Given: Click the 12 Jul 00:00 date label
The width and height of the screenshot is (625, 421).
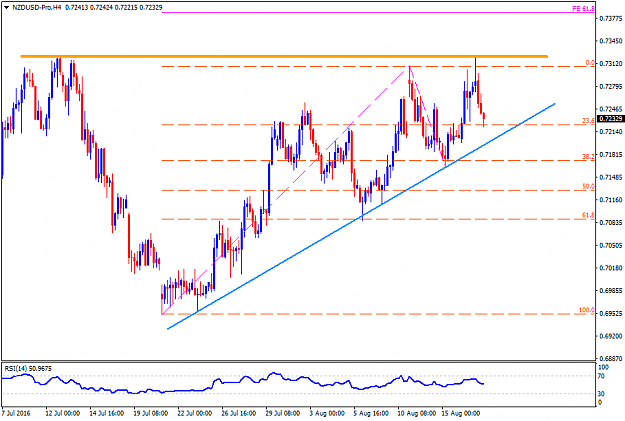Looking at the screenshot, I should coord(63,413).
